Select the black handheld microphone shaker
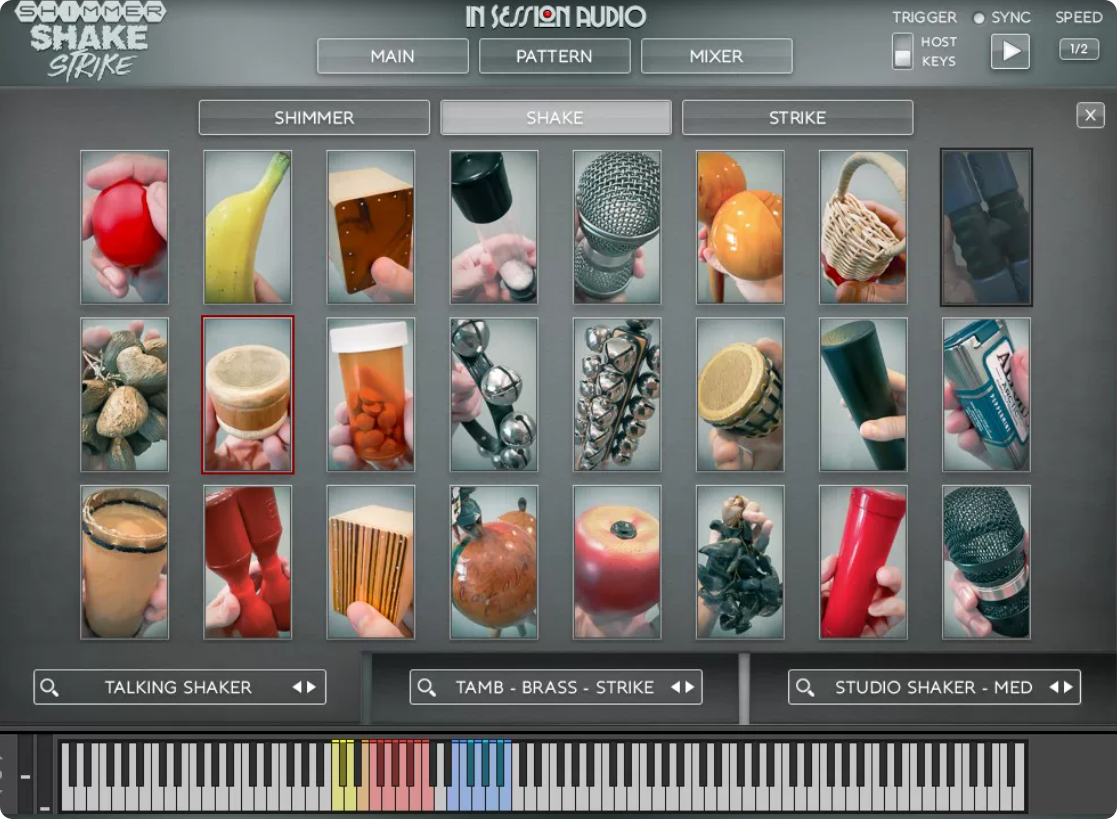The image size is (1117, 819). (987, 562)
